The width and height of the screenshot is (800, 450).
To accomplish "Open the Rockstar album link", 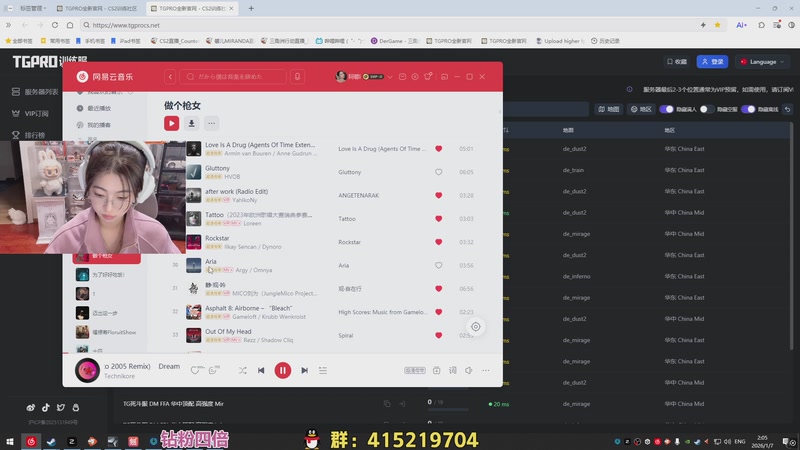I will pyautogui.click(x=349, y=242).
